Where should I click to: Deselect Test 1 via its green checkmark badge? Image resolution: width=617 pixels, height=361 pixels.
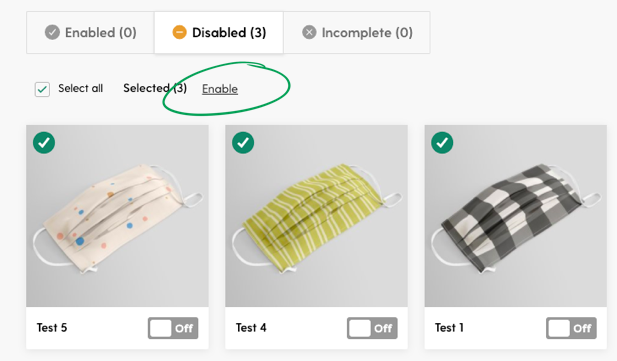point(442,143)
